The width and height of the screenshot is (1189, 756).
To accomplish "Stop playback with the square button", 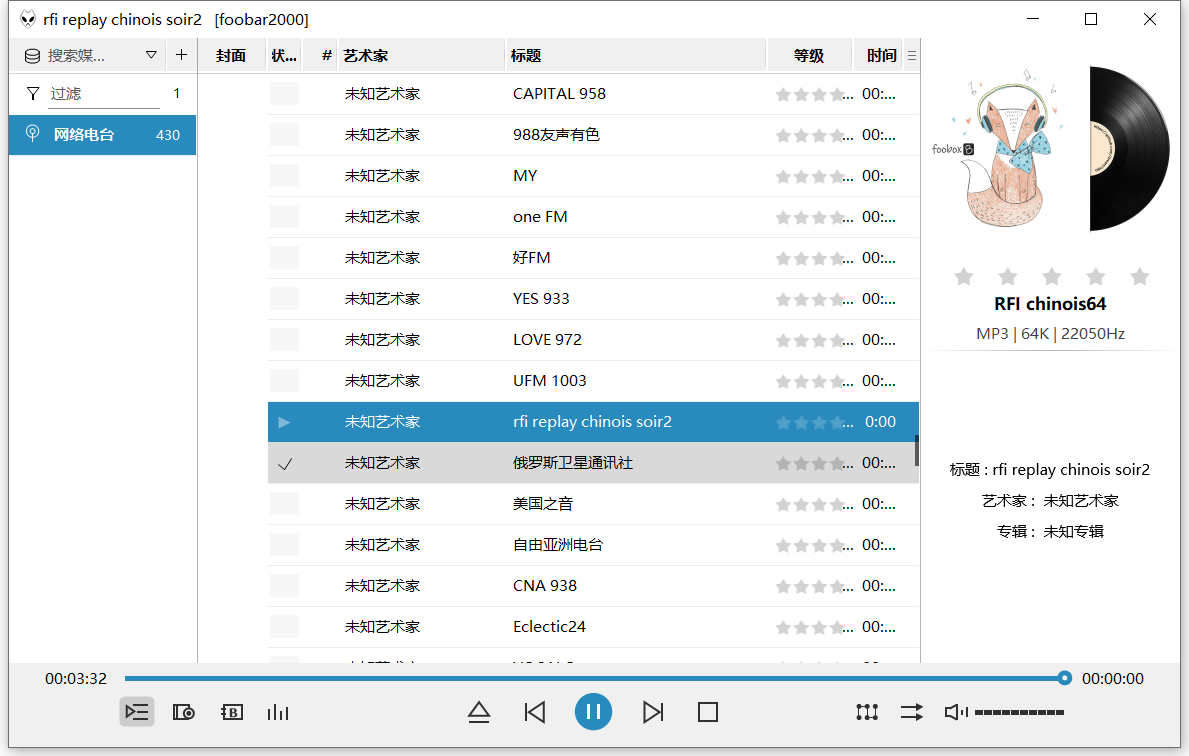I will 708,712.
